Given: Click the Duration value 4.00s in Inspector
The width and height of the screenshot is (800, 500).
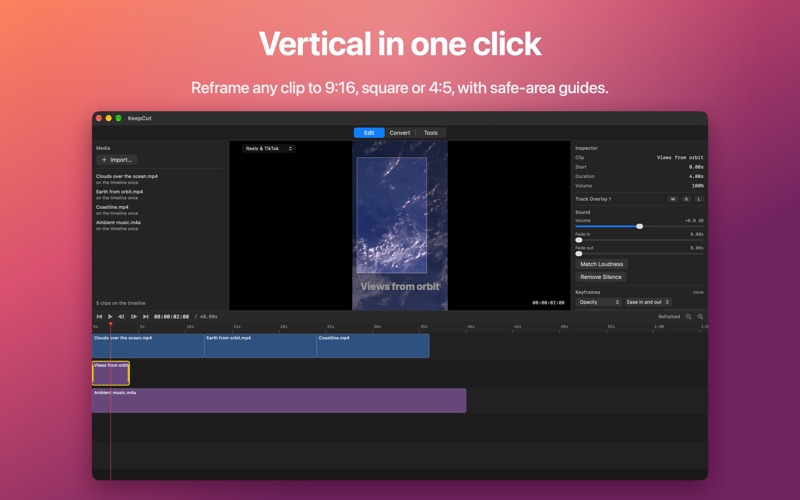Looking at the screenshot, I should pyautogui.click(x=696, y=177).
